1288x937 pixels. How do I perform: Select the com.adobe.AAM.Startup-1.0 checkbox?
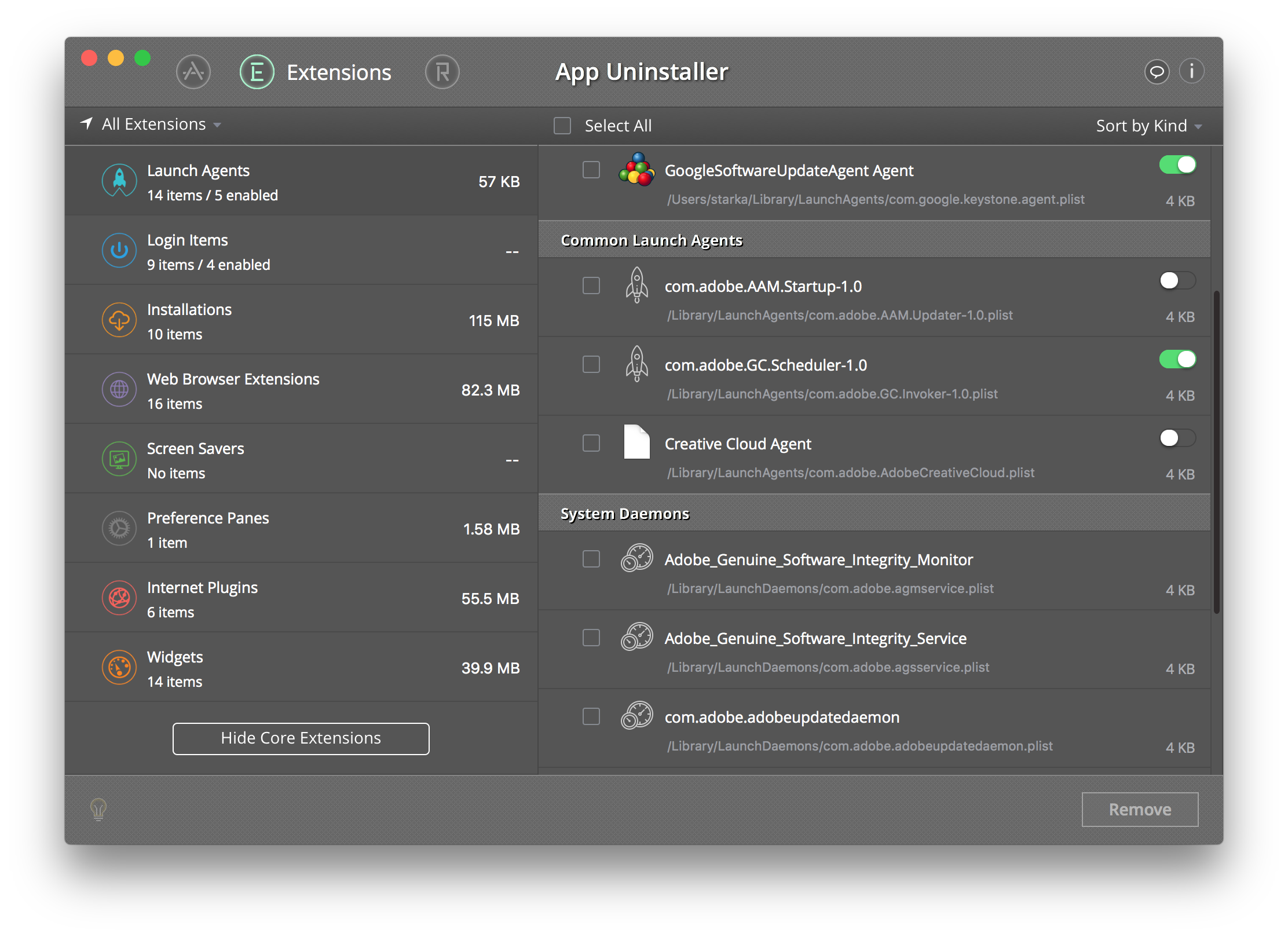click(x=591, y=284)
